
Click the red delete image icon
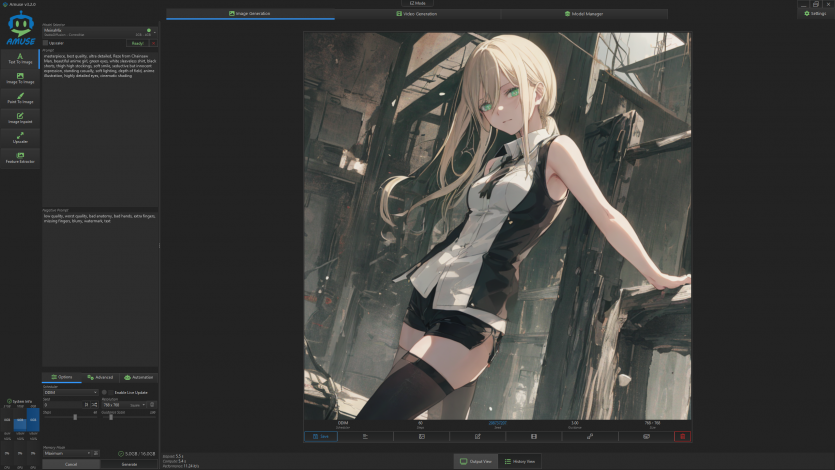click(683, 436)
